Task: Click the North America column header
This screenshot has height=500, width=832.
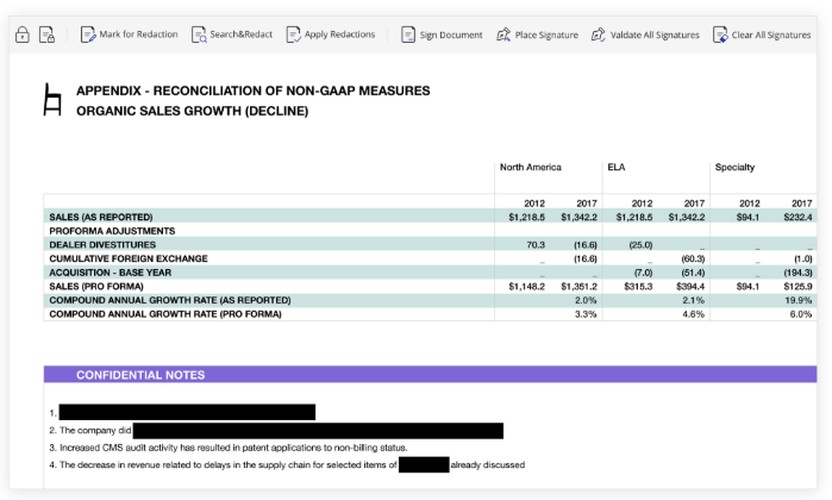Action: click(530, 168)
